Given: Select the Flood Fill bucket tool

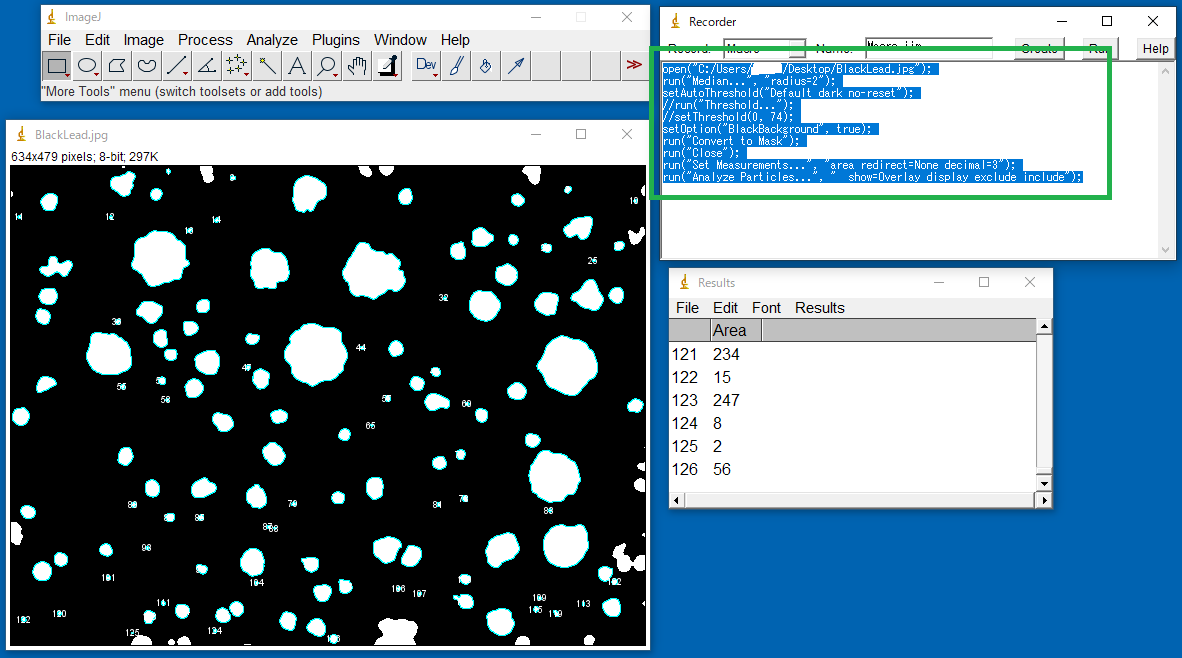Looking at the screenshot, I should click(x=485, y=66).
